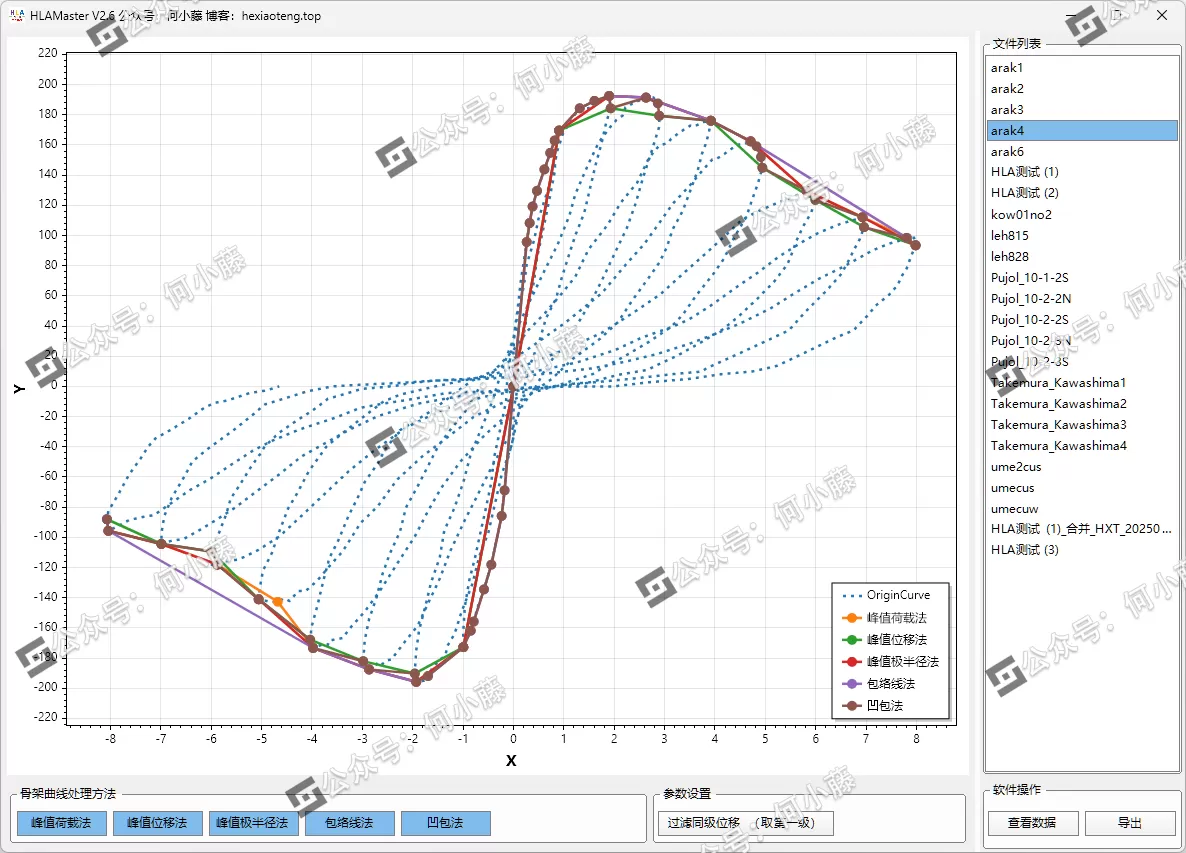1186x853 pixels.
Task: Toggle the 包络线法 method button
Action: coord(349,823)
